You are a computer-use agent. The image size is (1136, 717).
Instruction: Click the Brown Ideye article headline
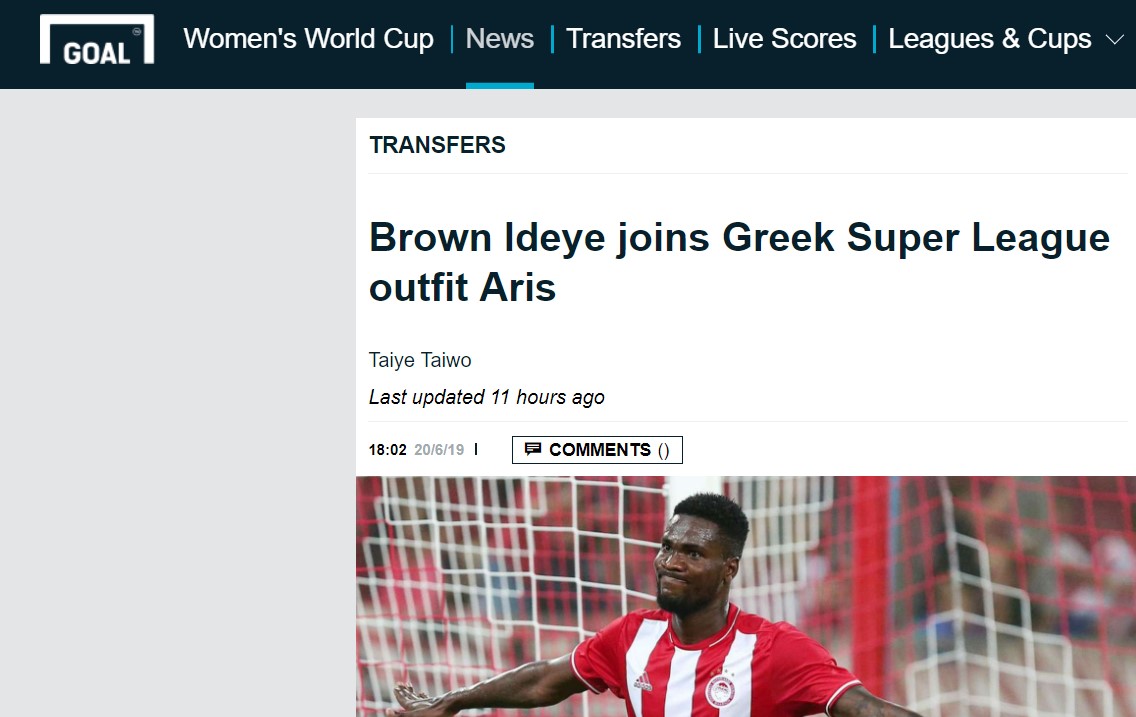(739, 261)
